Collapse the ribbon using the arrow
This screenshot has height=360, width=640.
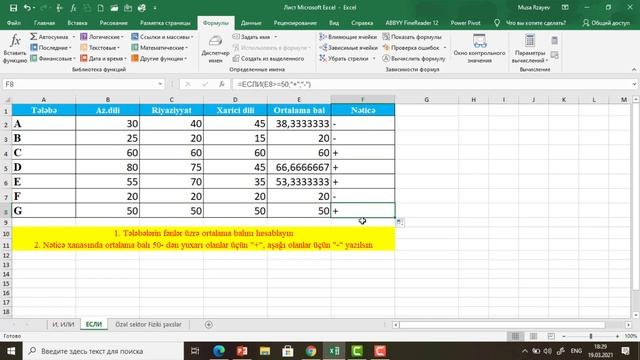click(634, 69)
